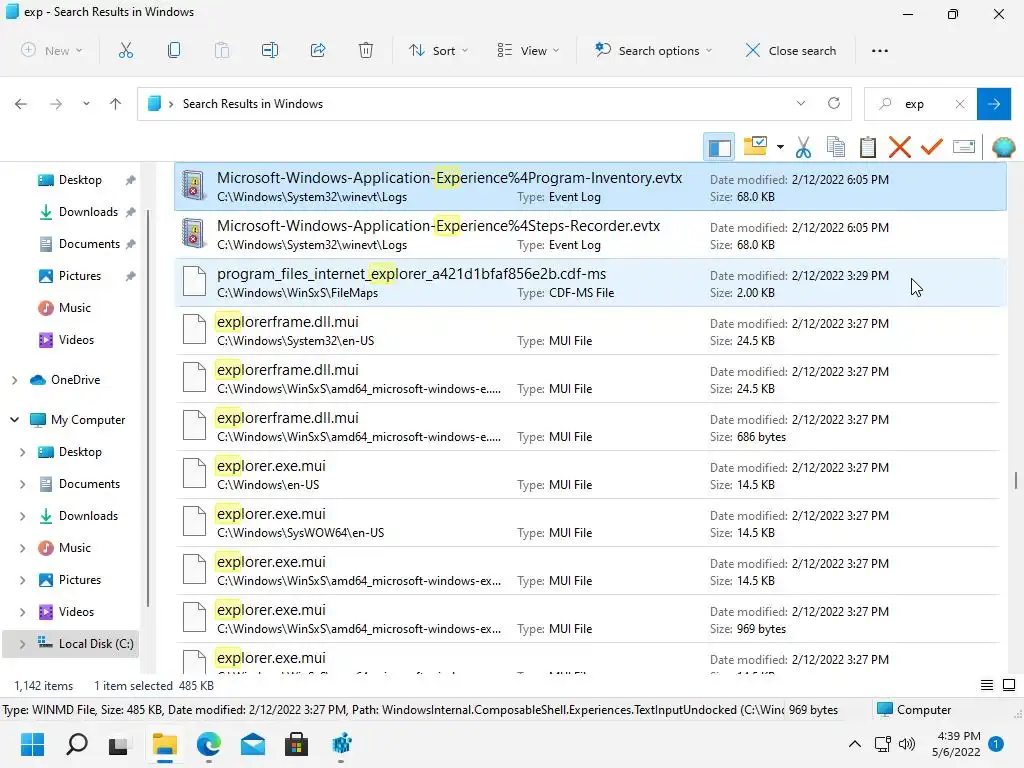Open the Sort menu
The image size is (1024, 768).
[438, 50]
